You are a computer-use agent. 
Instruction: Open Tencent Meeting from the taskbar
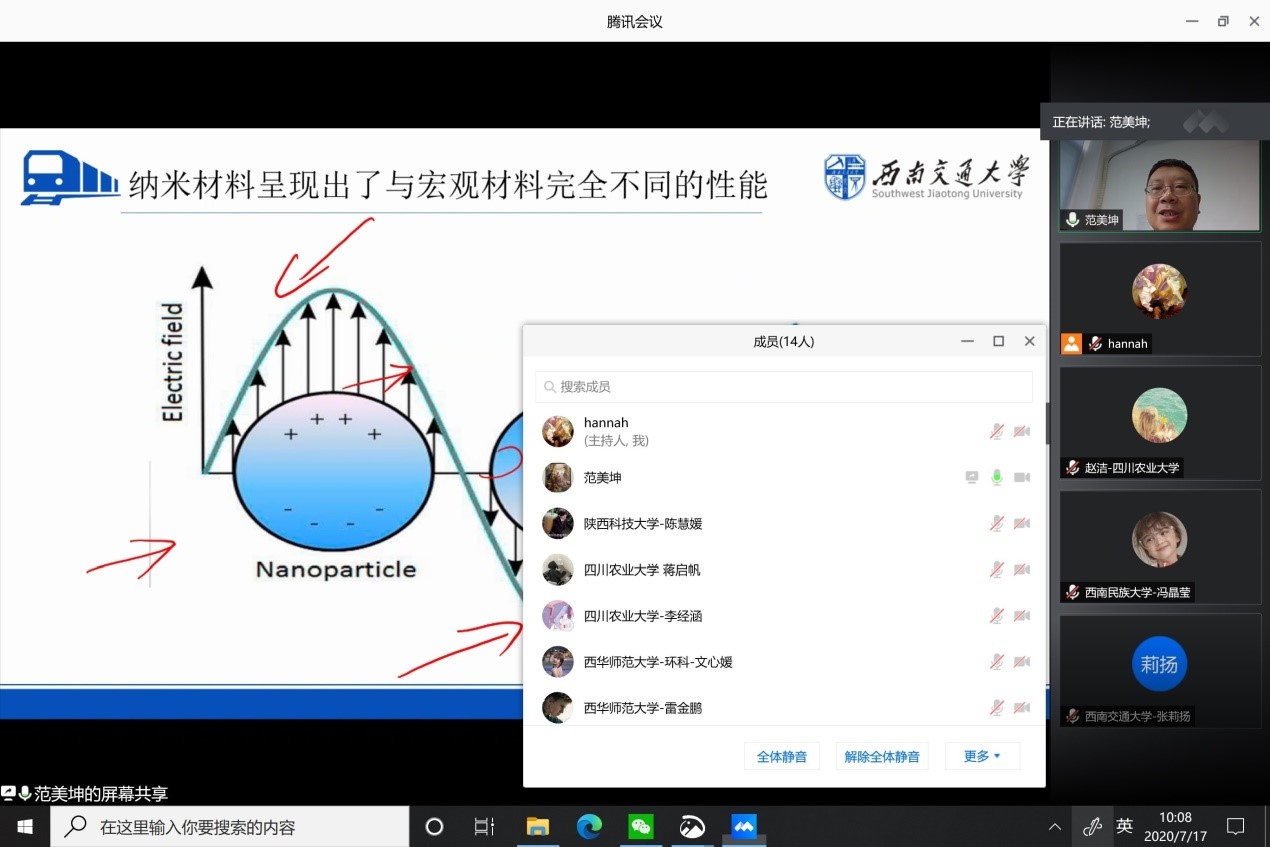pos(743,827)
